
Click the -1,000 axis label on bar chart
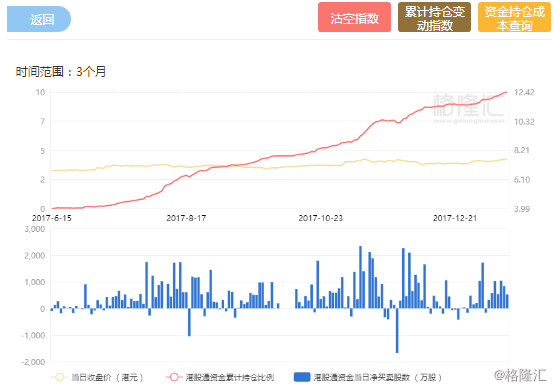pyautogui.click(x=33, y=335)
